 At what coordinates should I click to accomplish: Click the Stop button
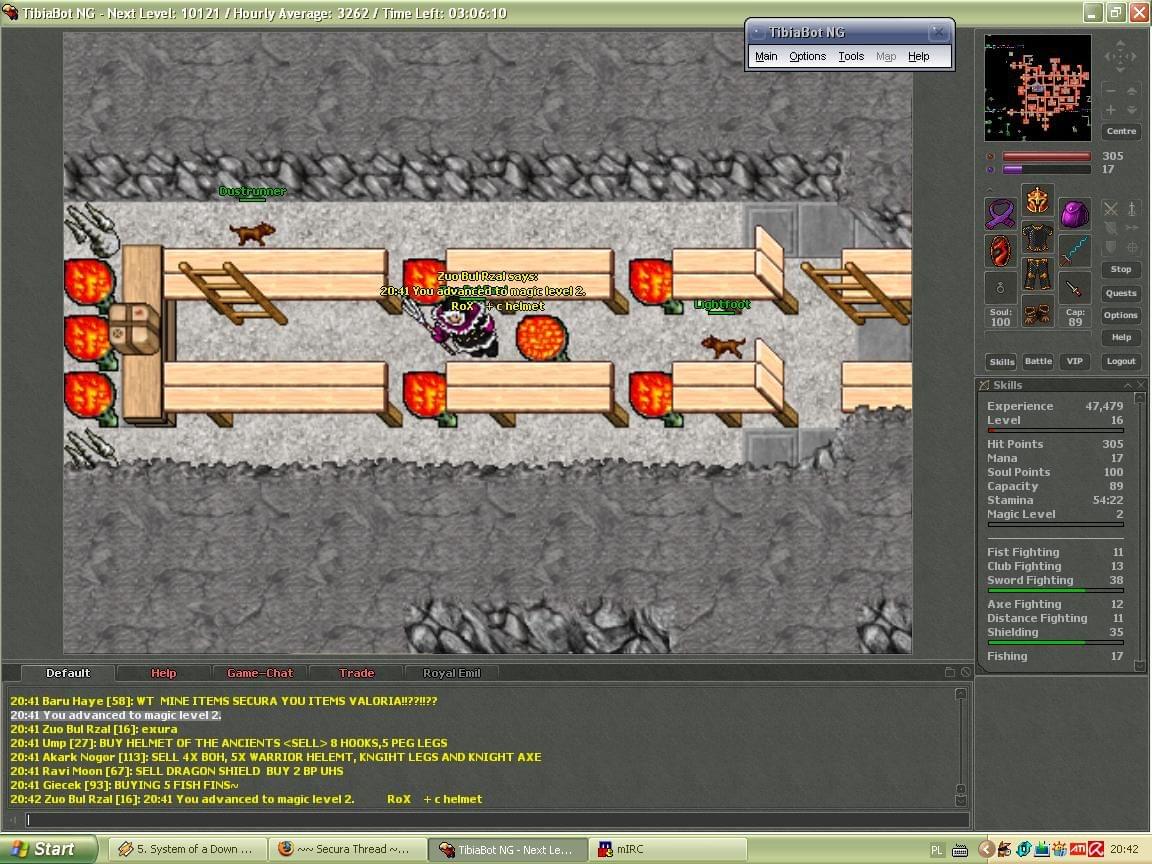pos(1121,270)
